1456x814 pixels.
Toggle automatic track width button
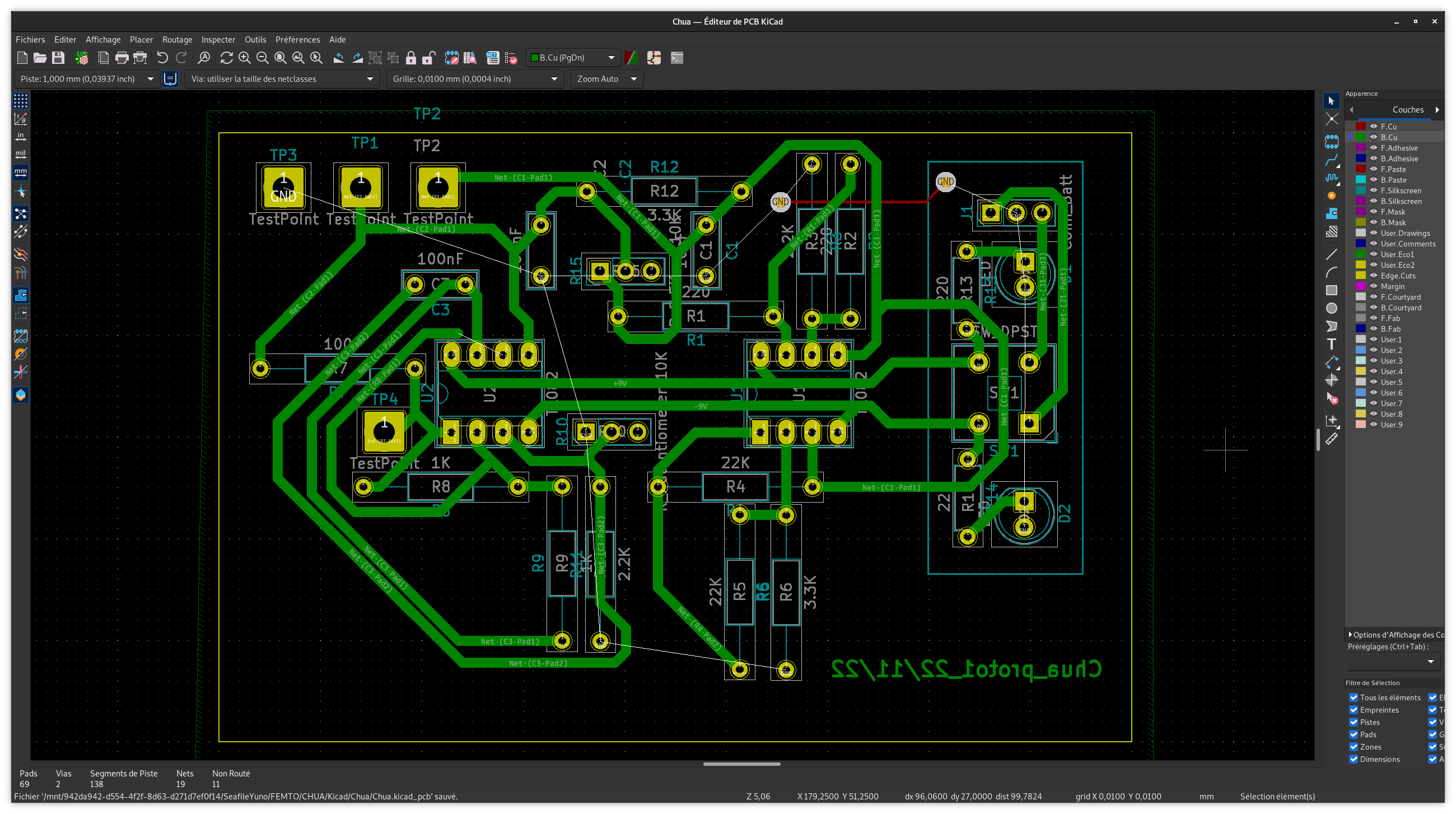[x=170, y=79]
